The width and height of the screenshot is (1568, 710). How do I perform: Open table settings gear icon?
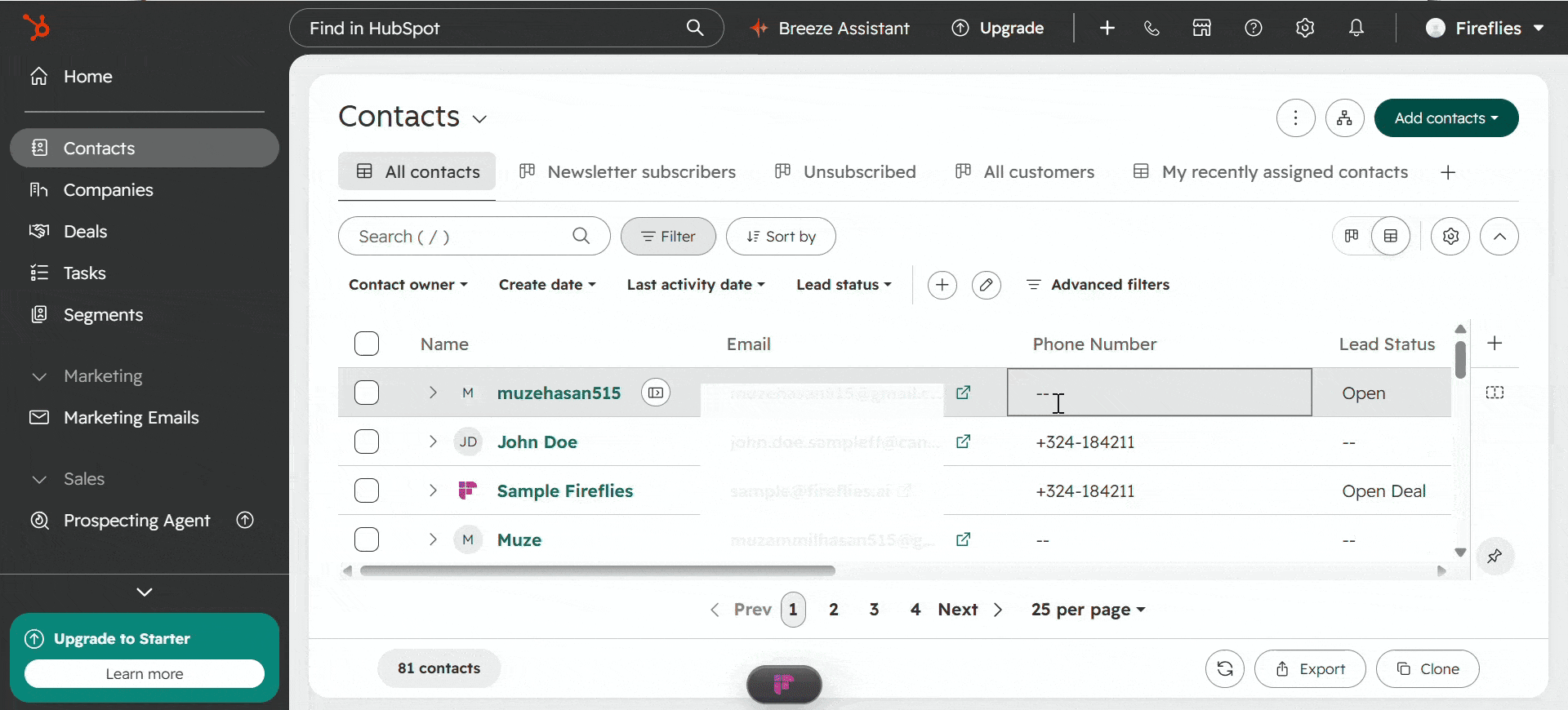(1450, 237)
